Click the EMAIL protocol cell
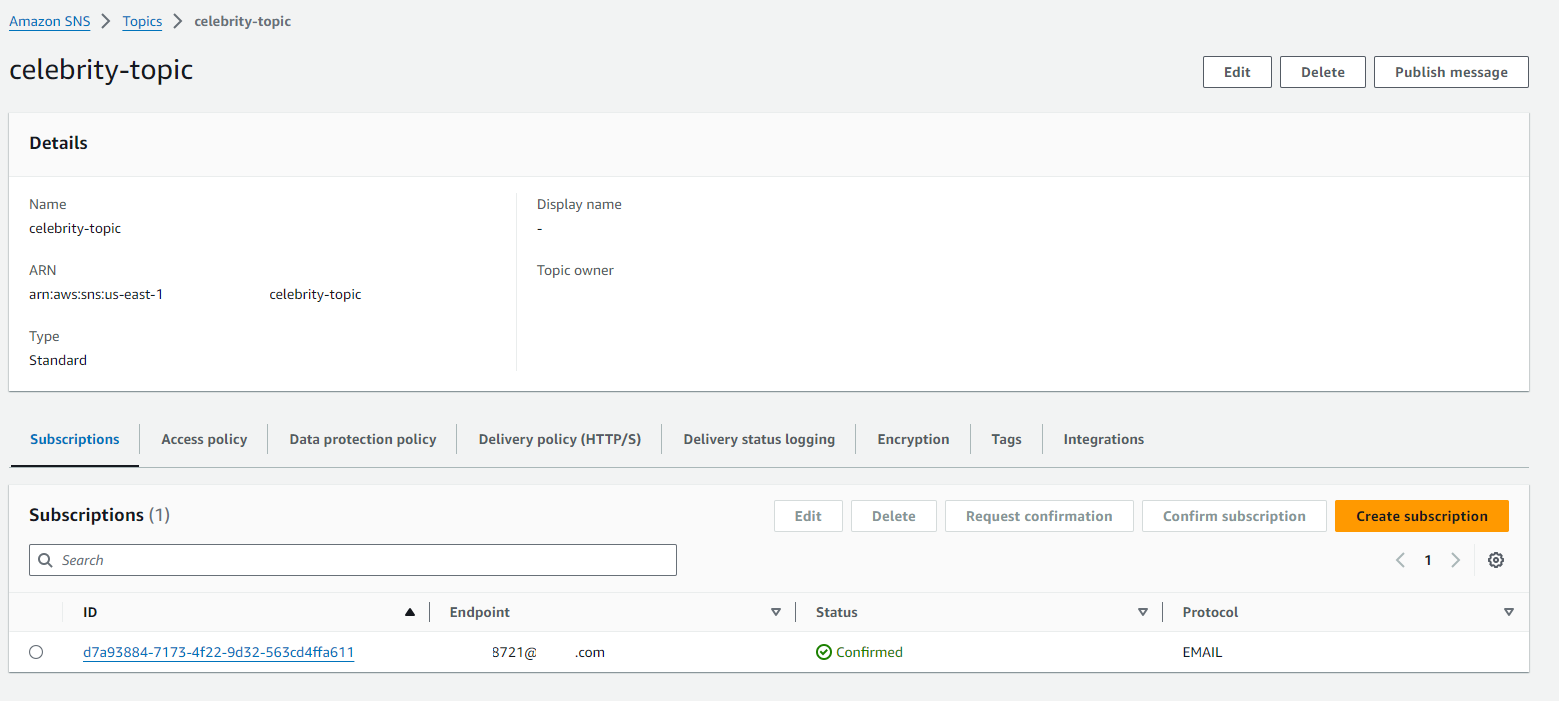Viewport: 1559px width, 701px height. [1202, 652]
